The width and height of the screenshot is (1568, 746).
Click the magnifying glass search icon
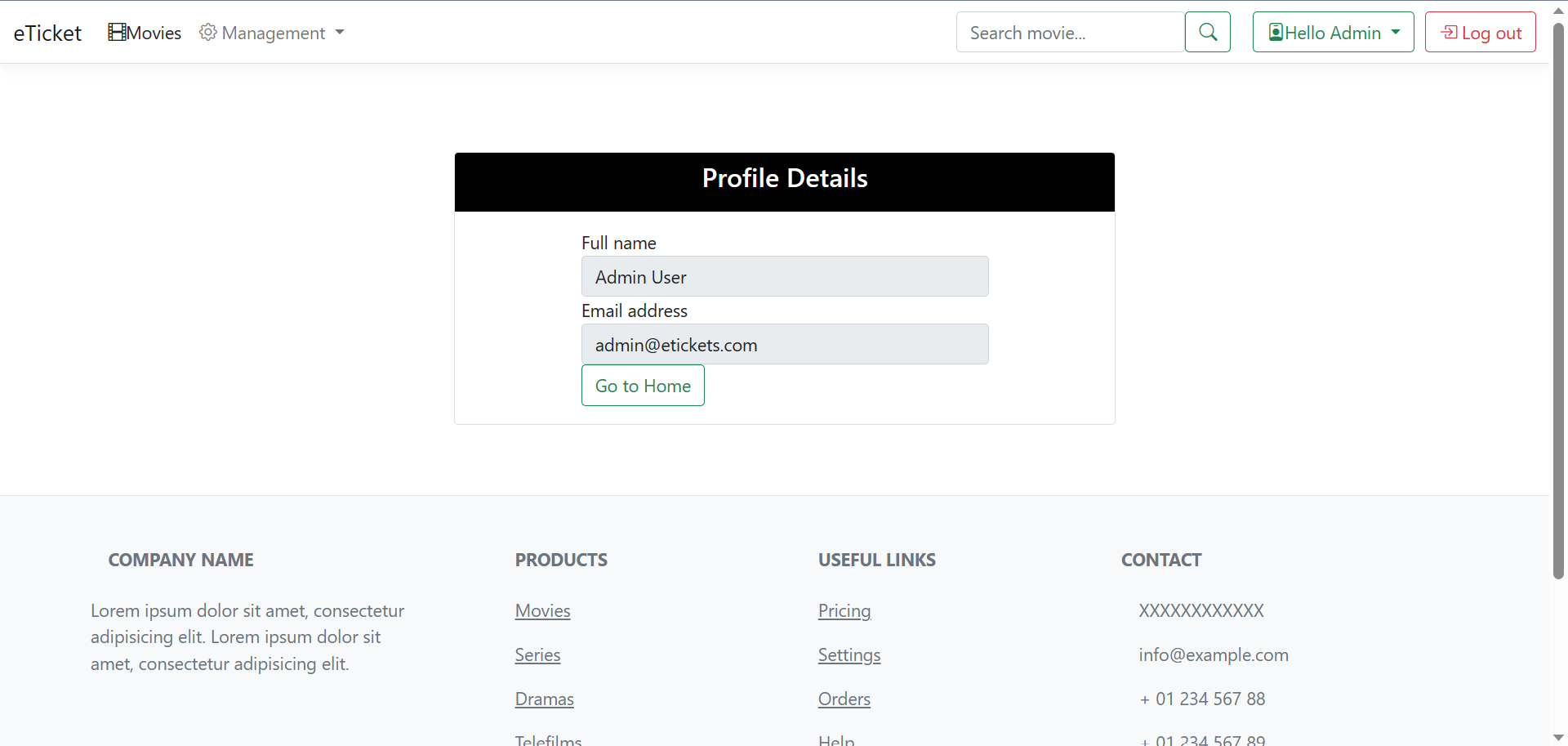[1207, 32]
